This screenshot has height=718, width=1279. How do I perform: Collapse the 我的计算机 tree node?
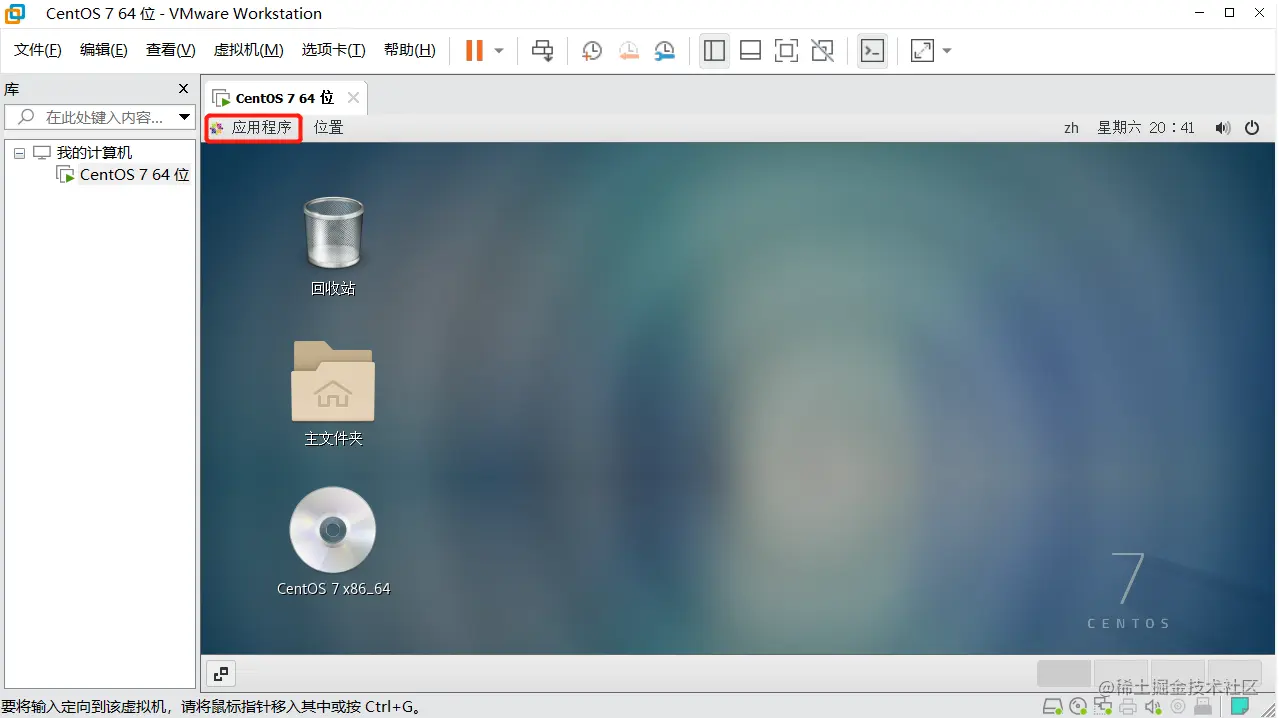[18, 152]
